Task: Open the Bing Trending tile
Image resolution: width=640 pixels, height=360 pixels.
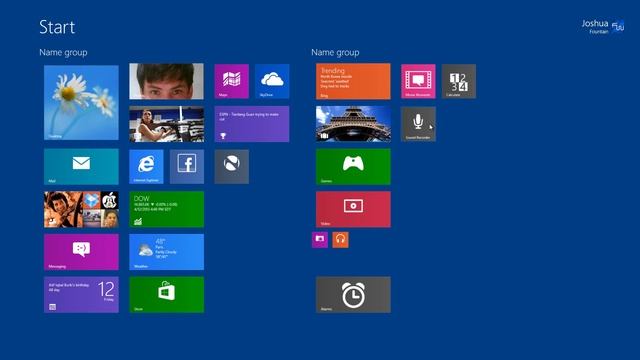Action: pos(353,81)
